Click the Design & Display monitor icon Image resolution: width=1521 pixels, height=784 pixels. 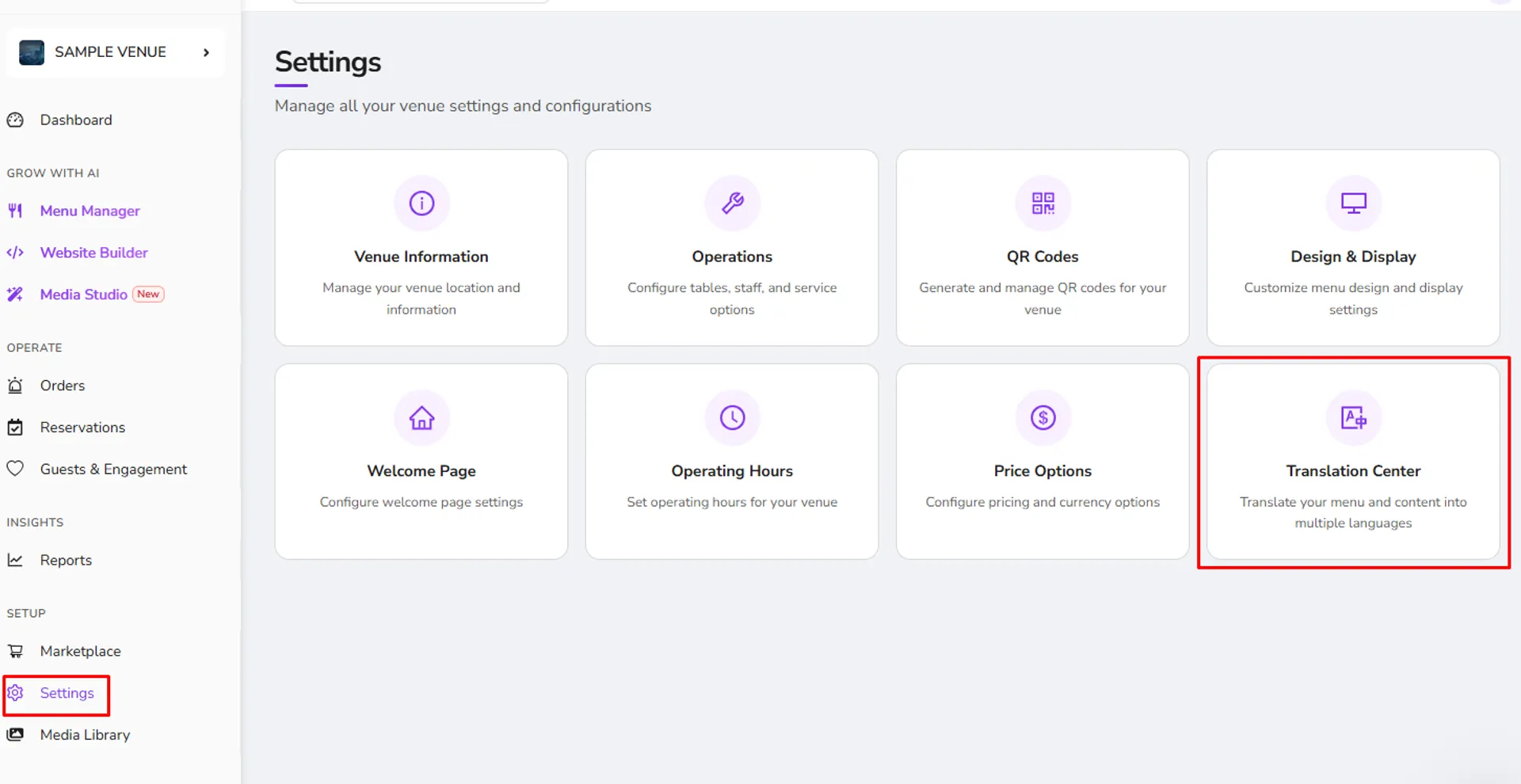click(x=1353, y=204)
